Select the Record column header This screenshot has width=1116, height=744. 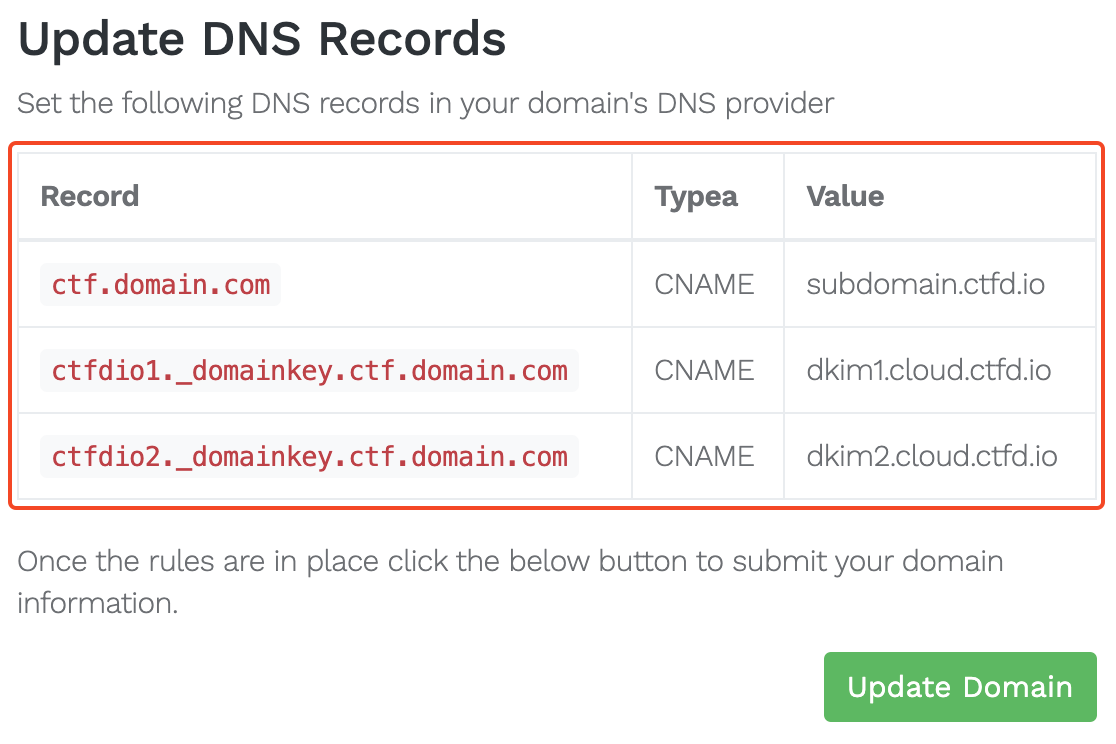point(90,196)
